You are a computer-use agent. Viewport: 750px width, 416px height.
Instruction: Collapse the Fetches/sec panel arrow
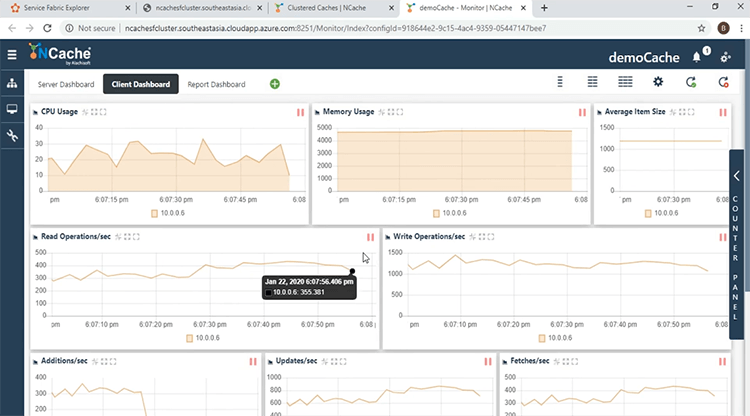(x=505, y=362)
